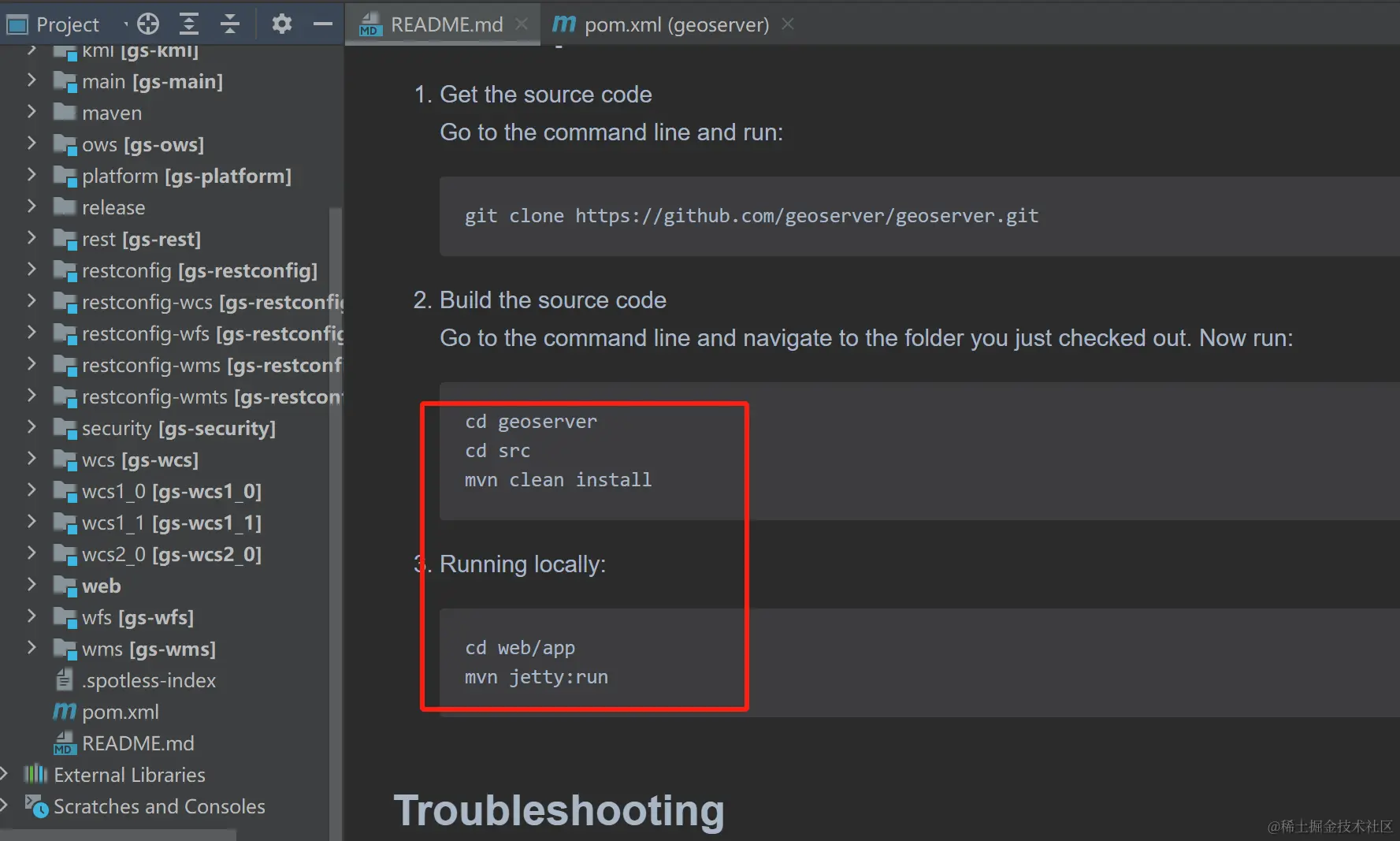Viewport: 1400px width, 841px height.
Task: Click the platform module folder icon
Action: [x=65, y=176]
